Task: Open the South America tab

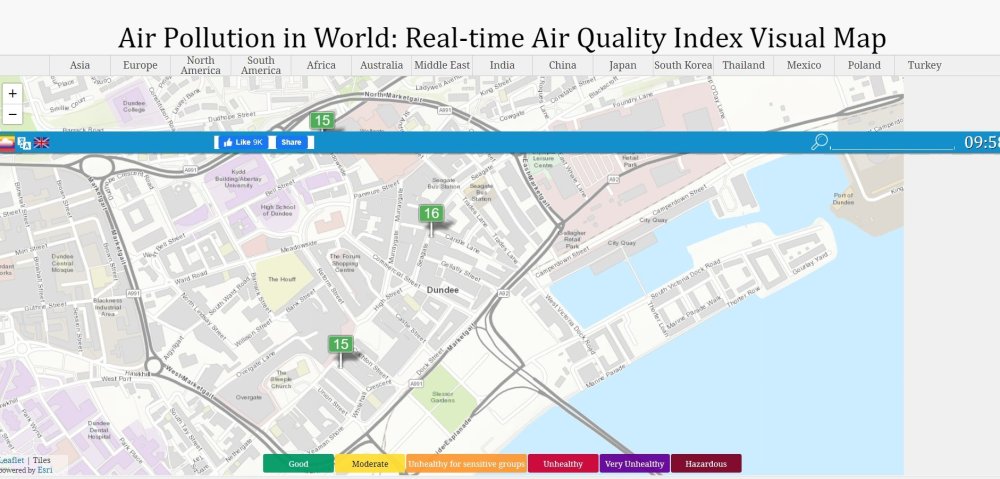Action: point(261,65)
